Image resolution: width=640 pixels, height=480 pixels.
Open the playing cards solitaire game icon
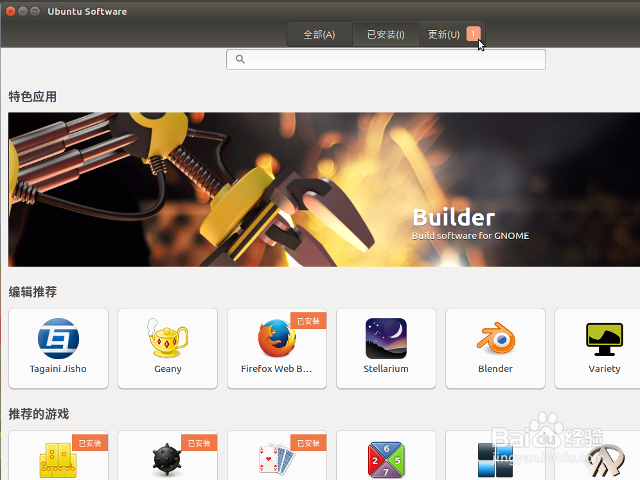click(x=277, y=459)
